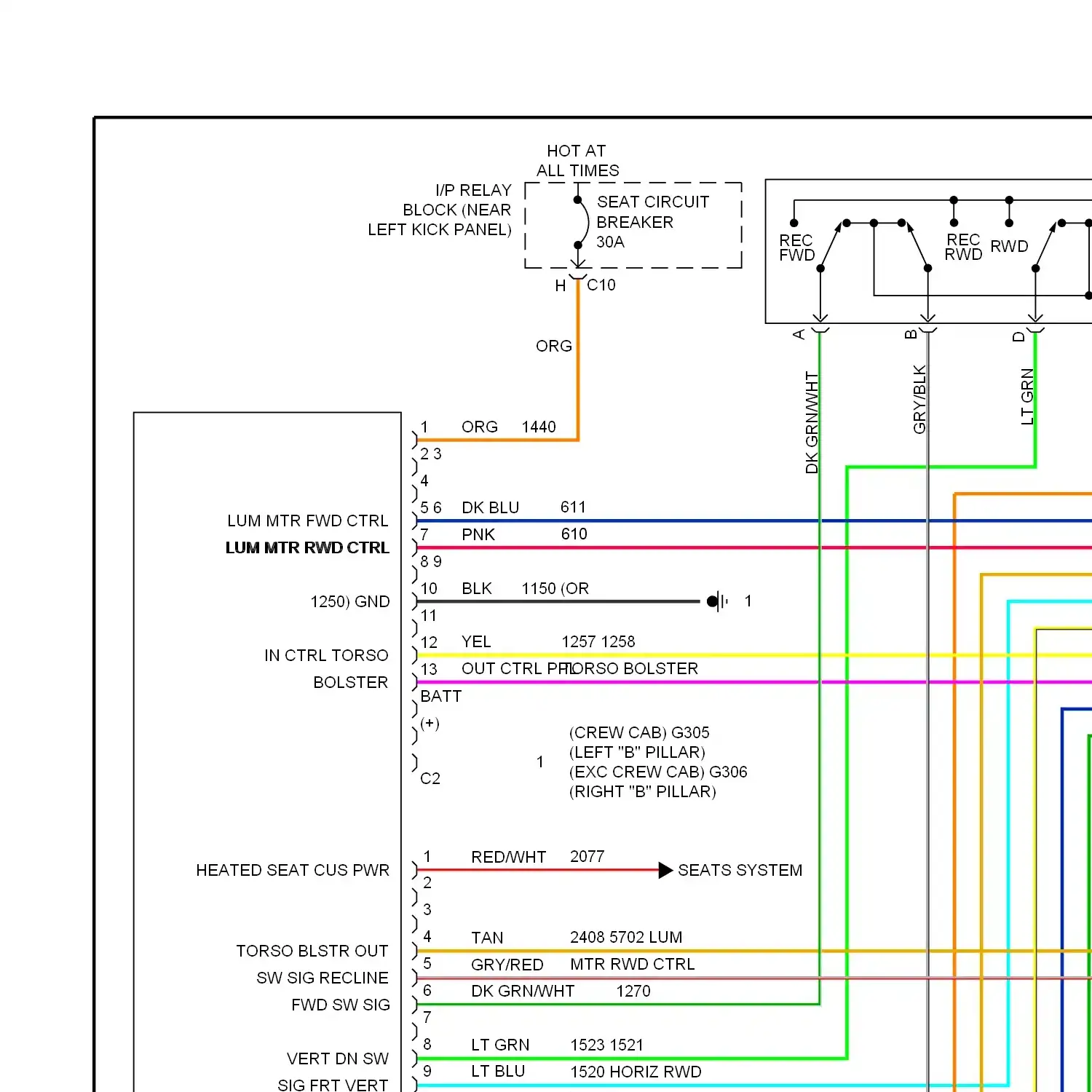Click the bold 'LUM MTR RWD CTRL' module label

pyautogui.click(x=307, y=548)
